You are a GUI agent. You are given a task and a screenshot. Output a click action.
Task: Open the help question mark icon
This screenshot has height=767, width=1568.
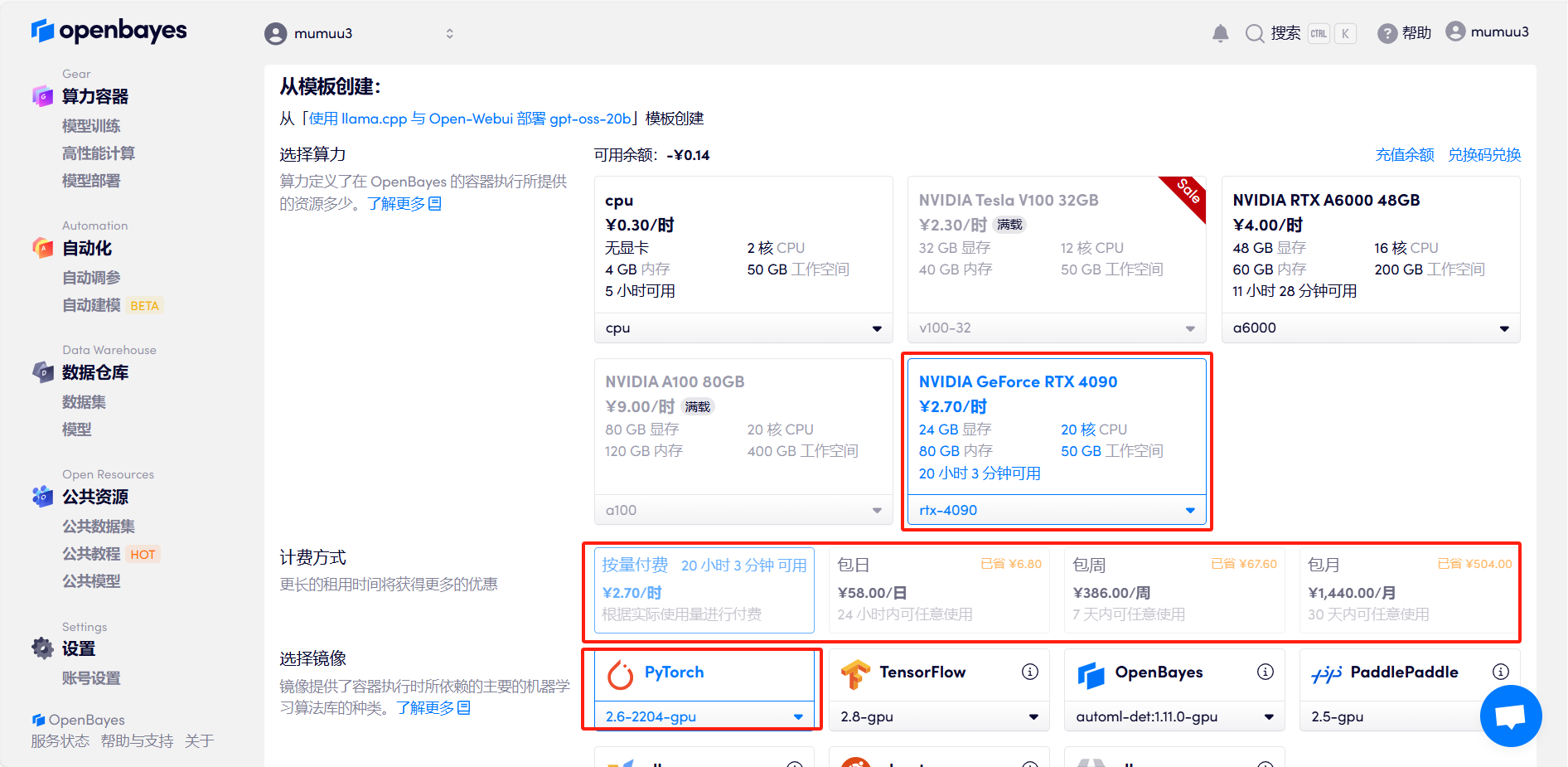coord(1387,33)
